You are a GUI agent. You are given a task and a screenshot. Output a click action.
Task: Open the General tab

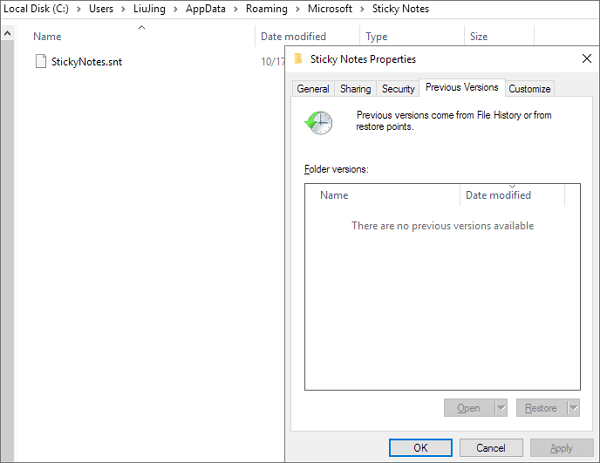click(x=313, y=89)
